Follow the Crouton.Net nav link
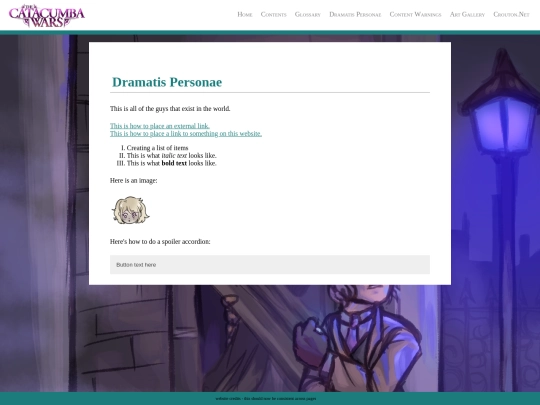The width and height of the screenshot is (540, 405). tap(511, 14)
